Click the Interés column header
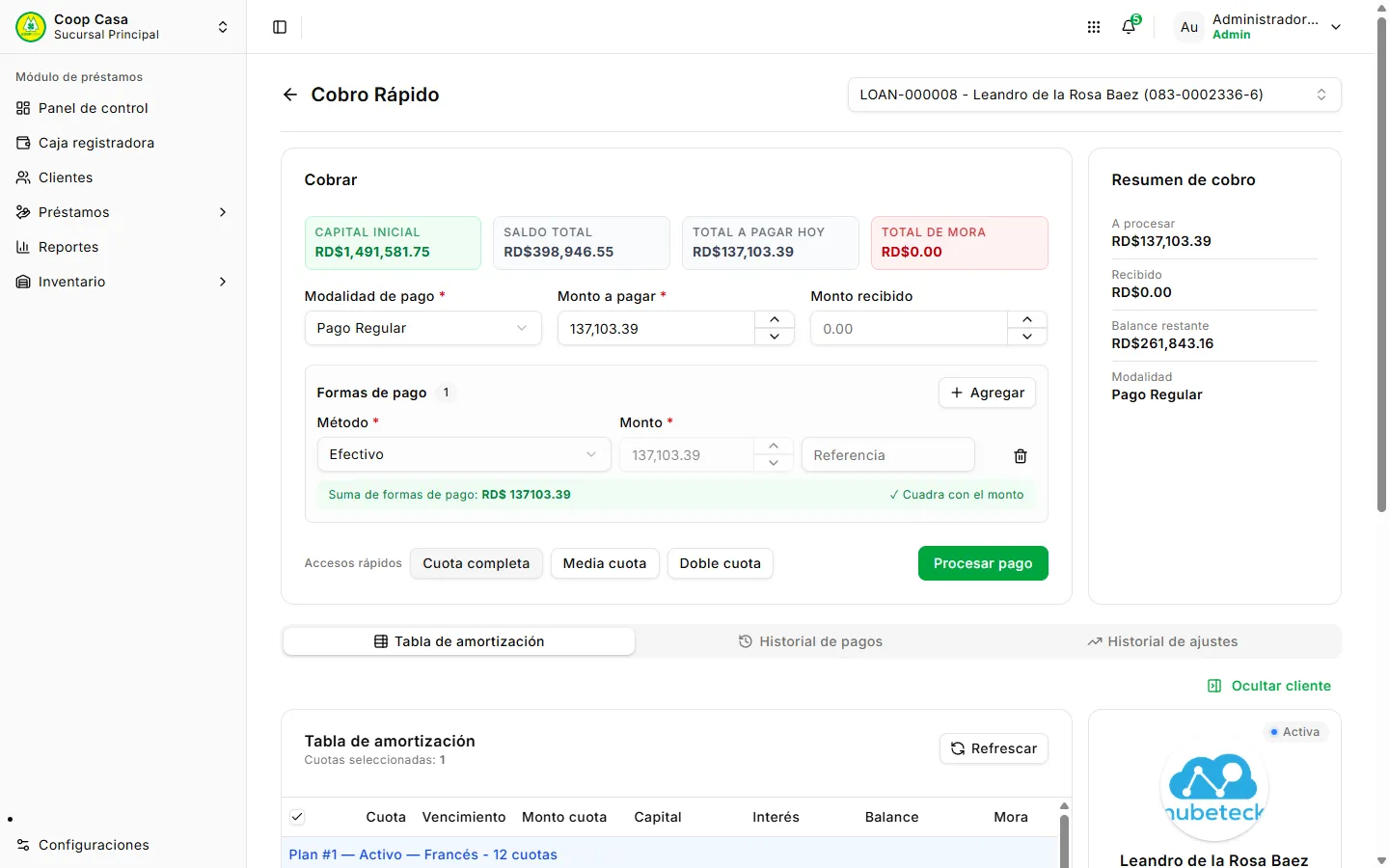The image size is (1389, 868). point(776,817)
